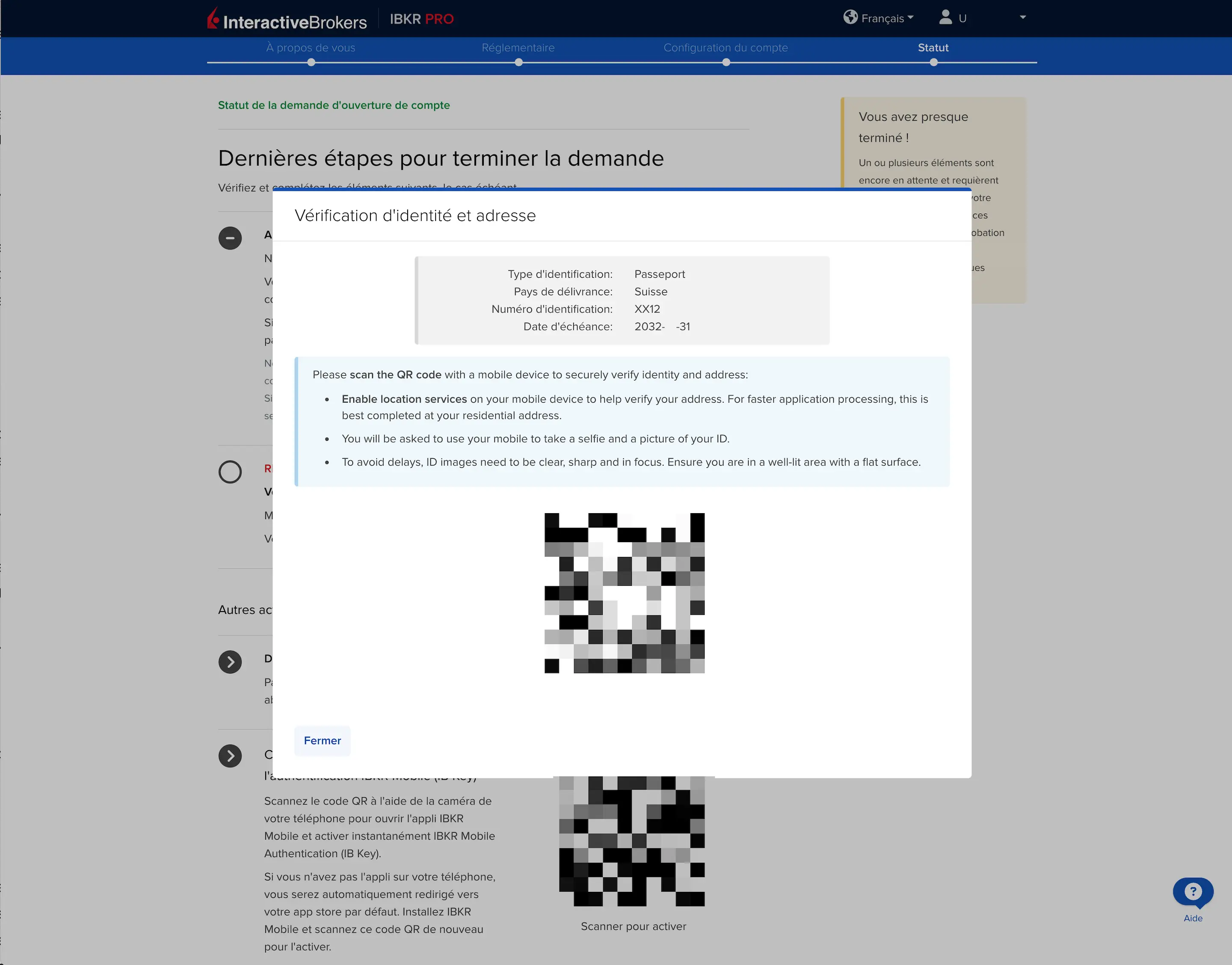Open the Aide help bubble
Screen dimensions: 1232x965
[x=1193, y=892]
